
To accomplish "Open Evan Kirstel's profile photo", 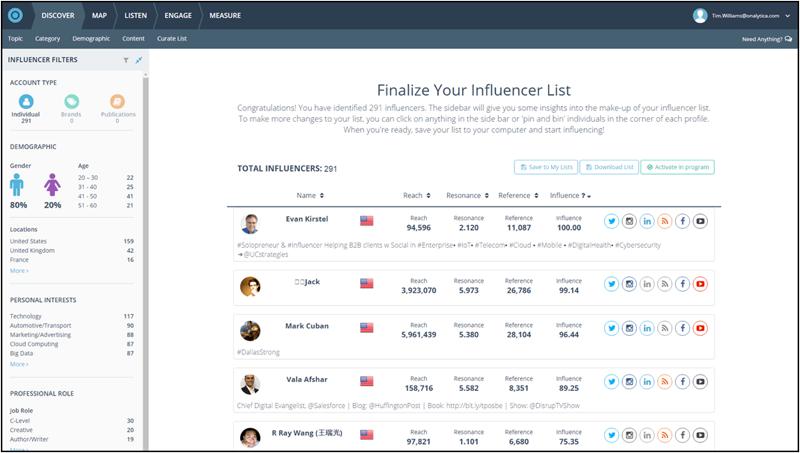I will coord(250,223).
